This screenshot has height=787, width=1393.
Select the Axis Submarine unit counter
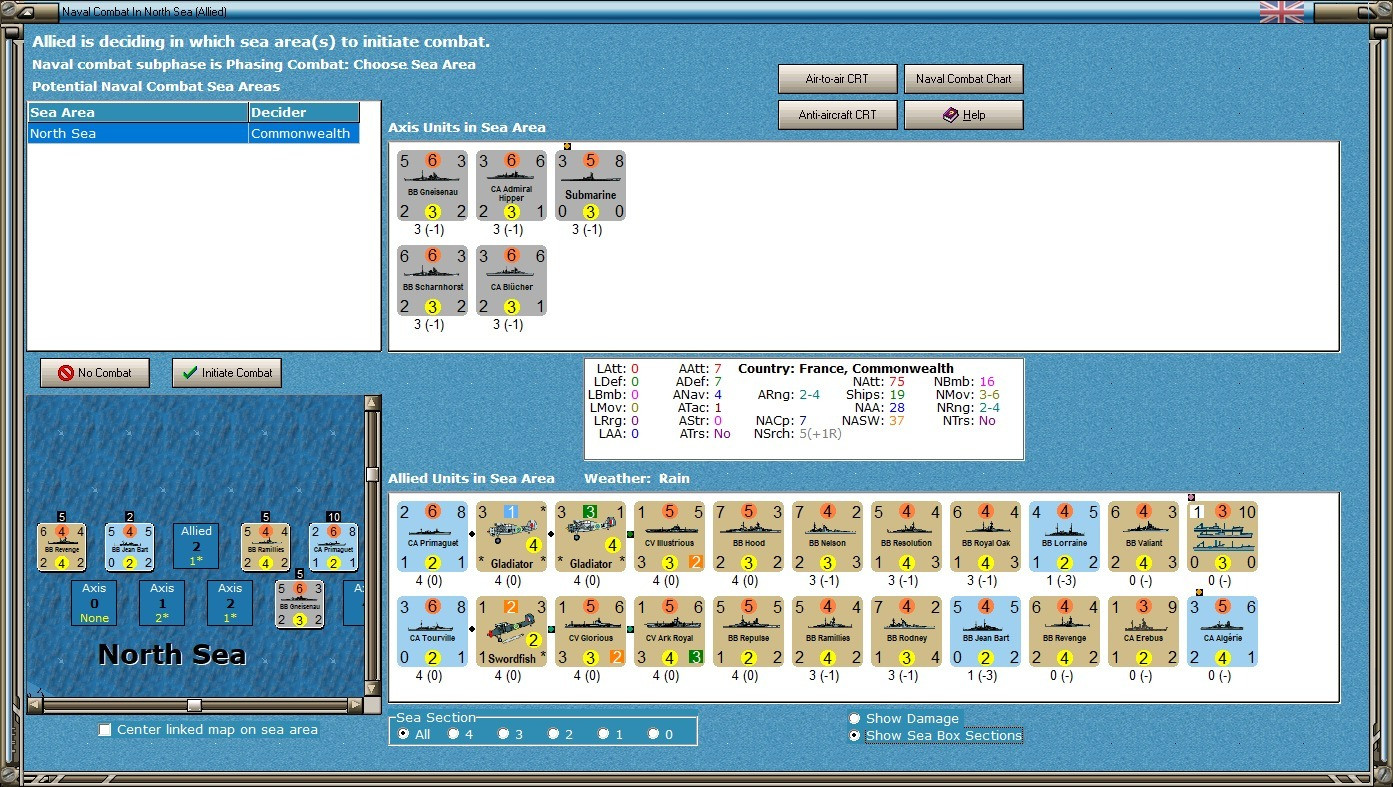pos(590,185)
